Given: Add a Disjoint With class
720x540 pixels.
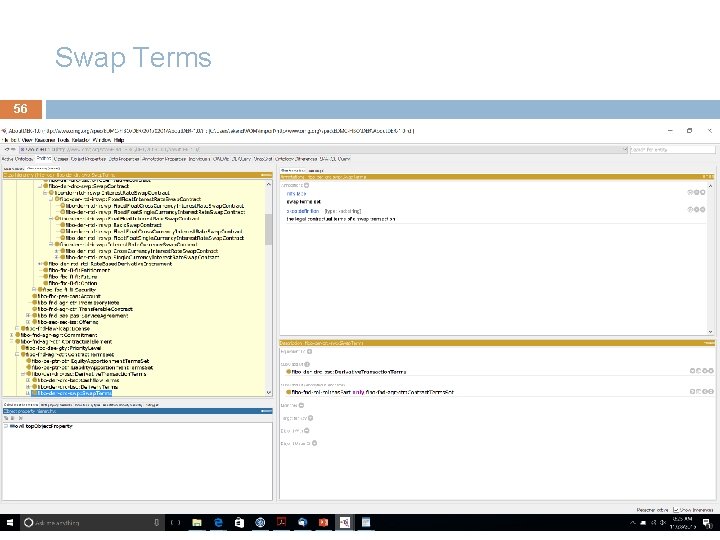Looking at the screenshot, I should tap(306, 431).
